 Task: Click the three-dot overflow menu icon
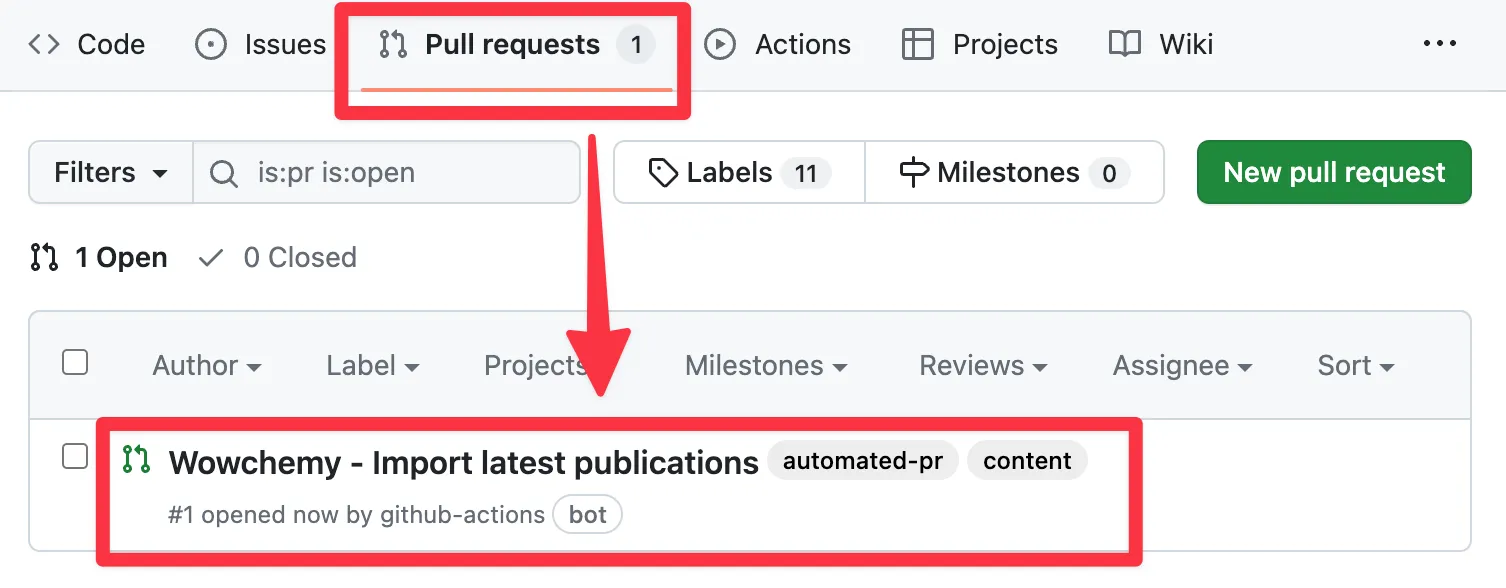(1439, 44)
